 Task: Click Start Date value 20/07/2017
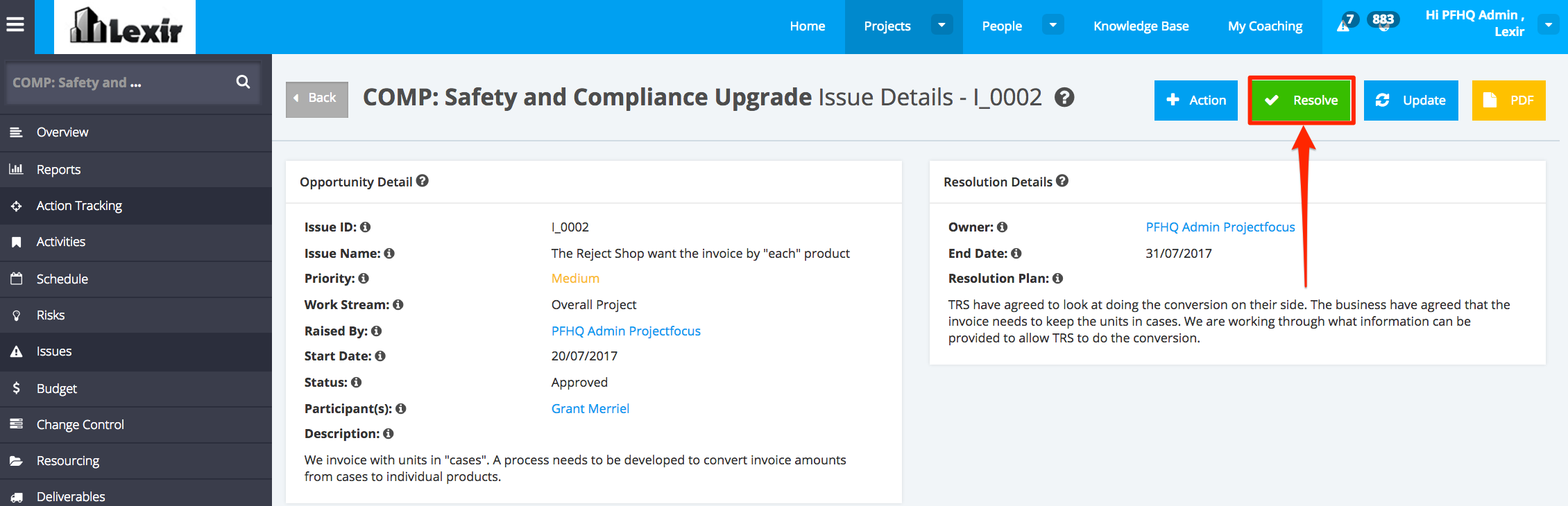(x=584, y=356)
